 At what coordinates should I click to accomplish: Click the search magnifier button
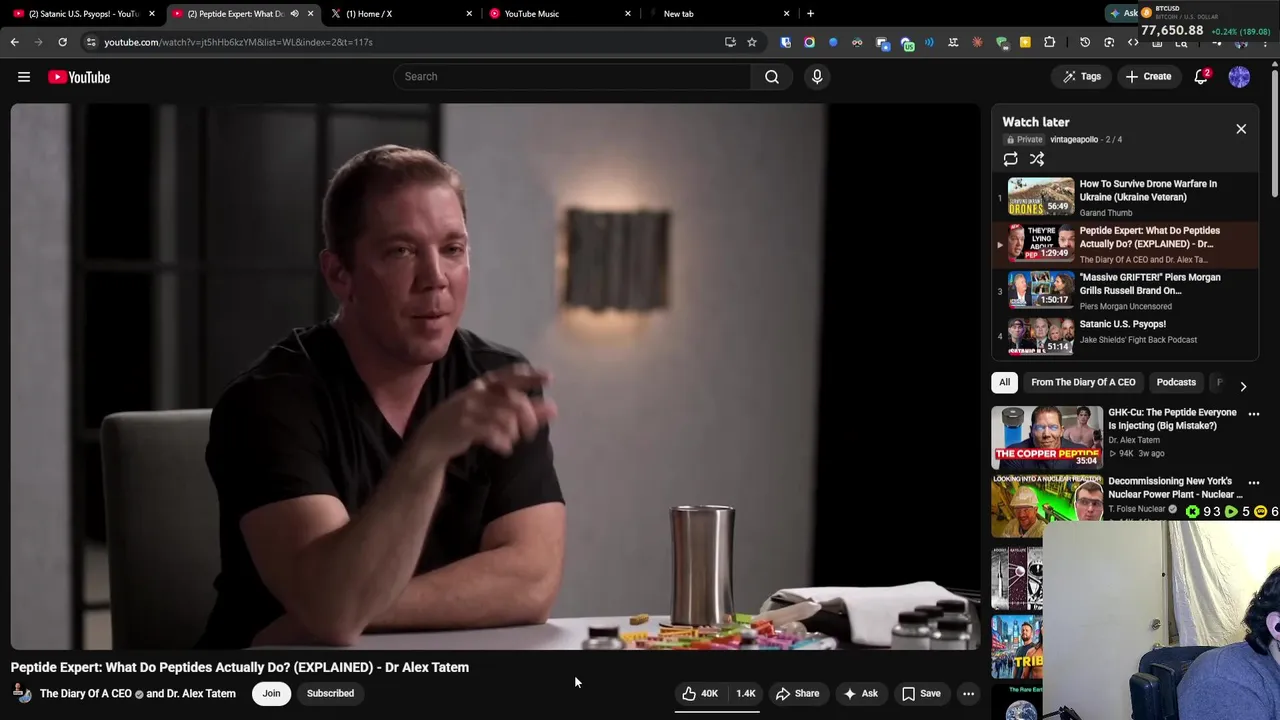(772, 77)
